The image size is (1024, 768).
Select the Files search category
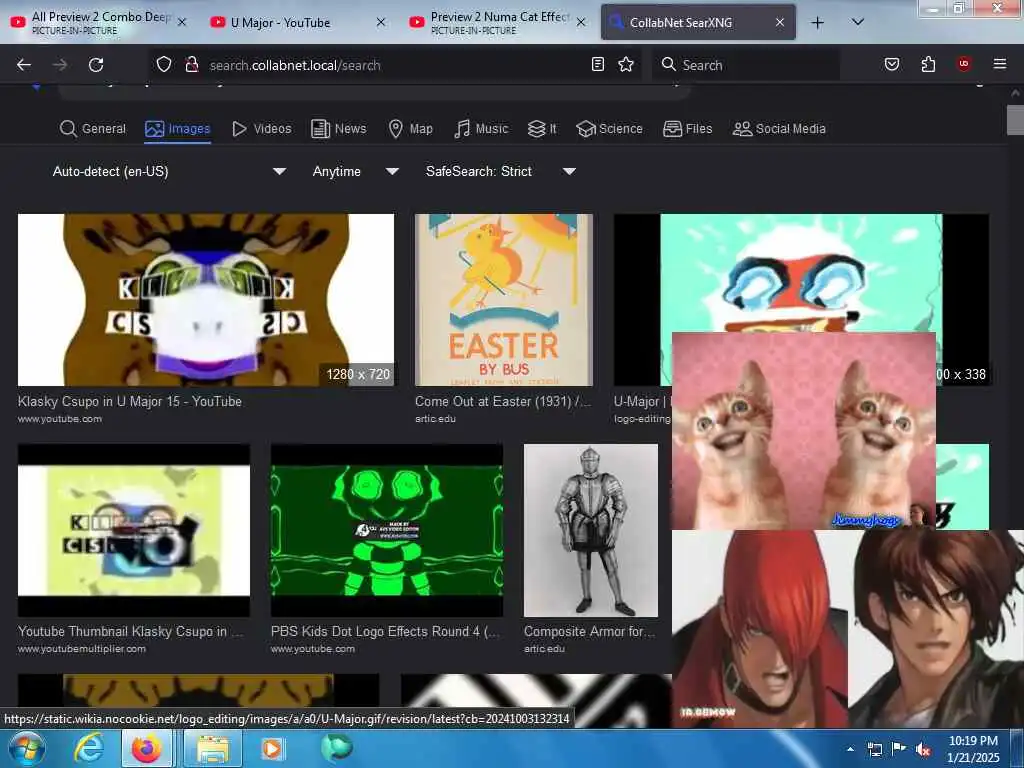click(687, 129)
